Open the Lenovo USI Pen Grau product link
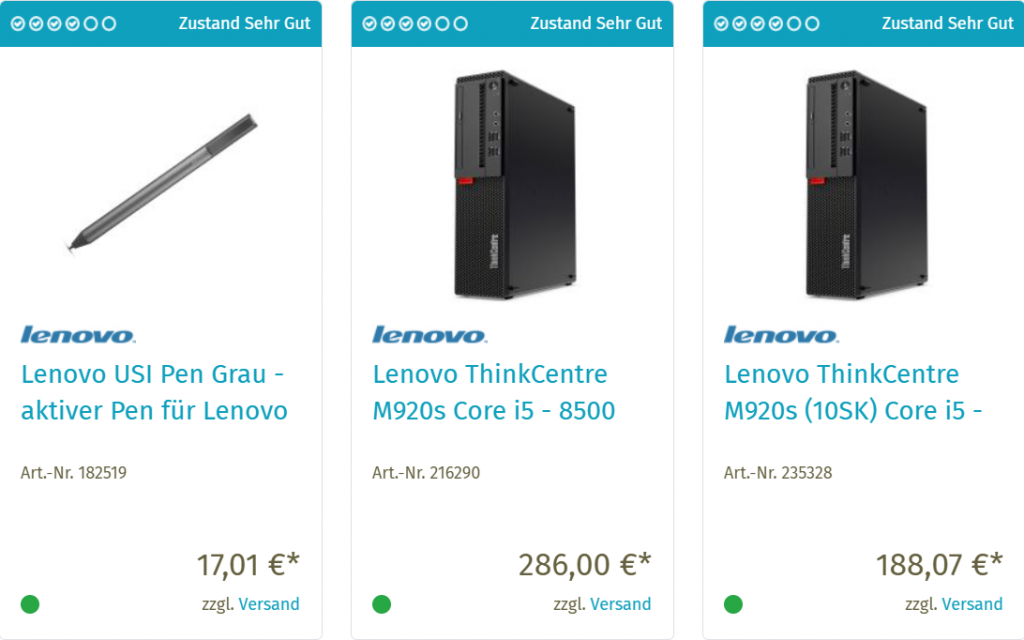The image size is (1024, 640). pyautogui.click(x=154, y=392)
